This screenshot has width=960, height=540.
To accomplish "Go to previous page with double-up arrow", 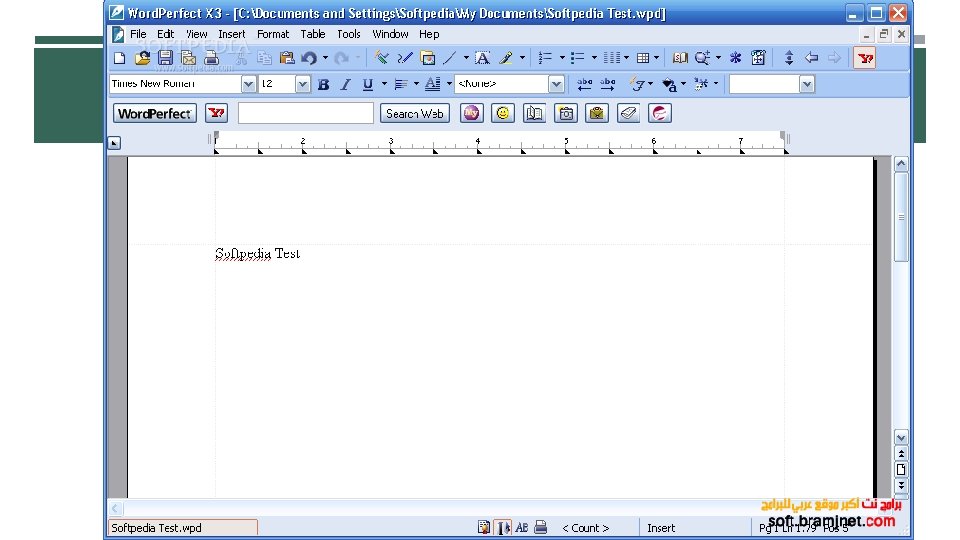I will pyautogui.click(x=901, y=453).
